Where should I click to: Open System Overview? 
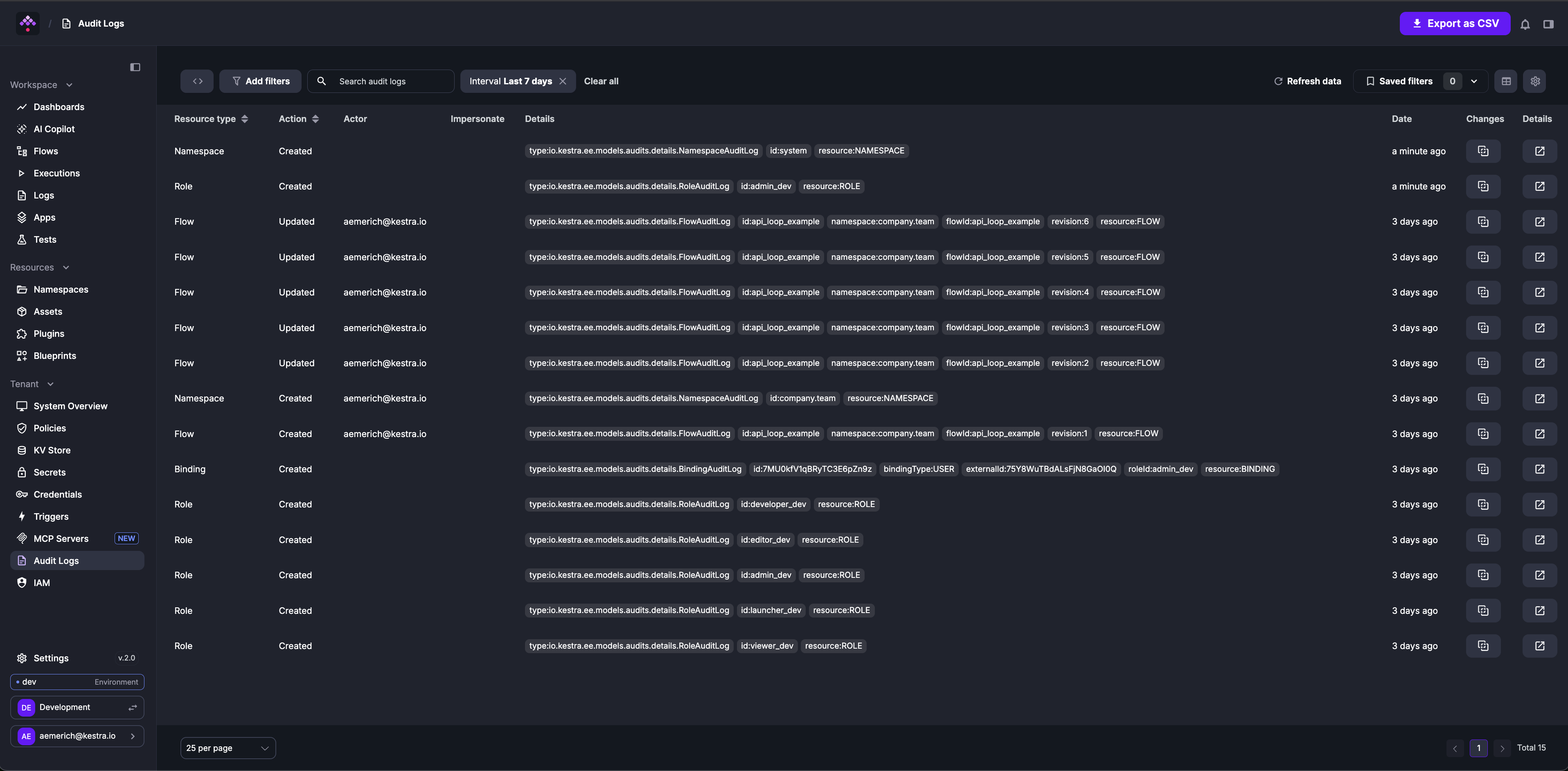coord(77,406)
